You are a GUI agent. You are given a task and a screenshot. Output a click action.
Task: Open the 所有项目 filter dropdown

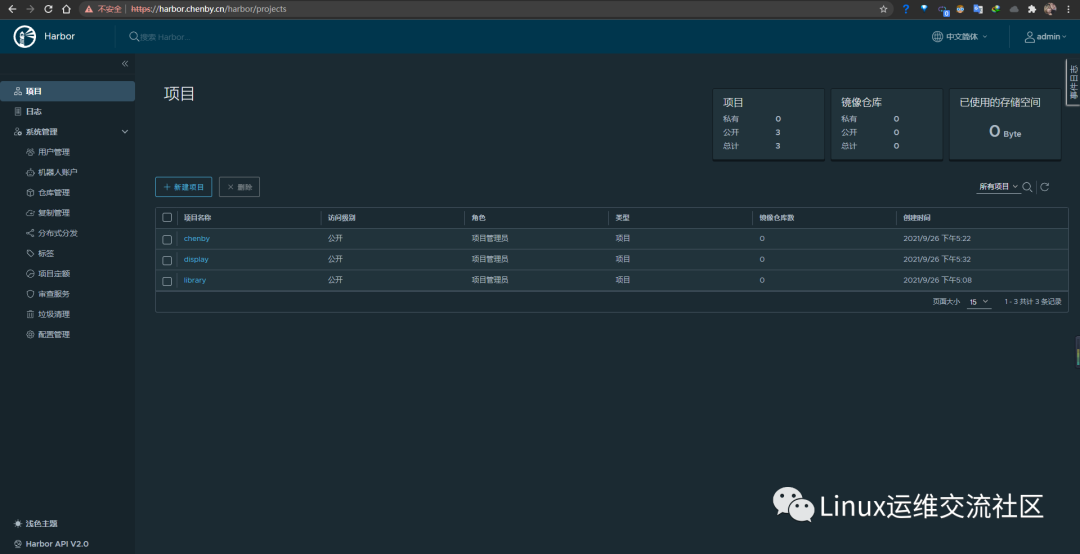[x=998, y=187]
